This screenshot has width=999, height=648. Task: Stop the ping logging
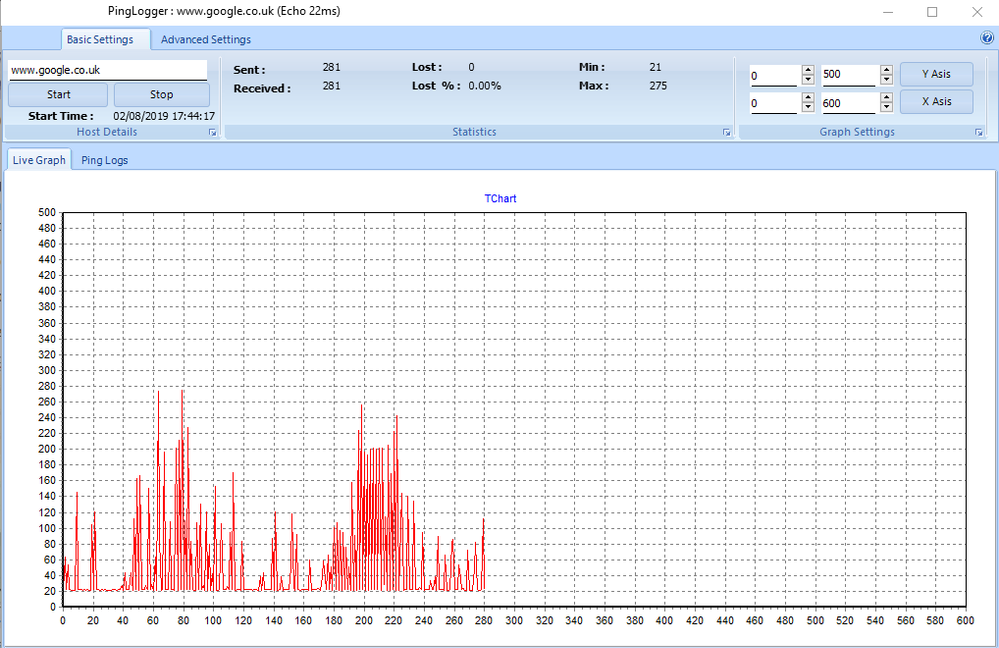(161, 95)
